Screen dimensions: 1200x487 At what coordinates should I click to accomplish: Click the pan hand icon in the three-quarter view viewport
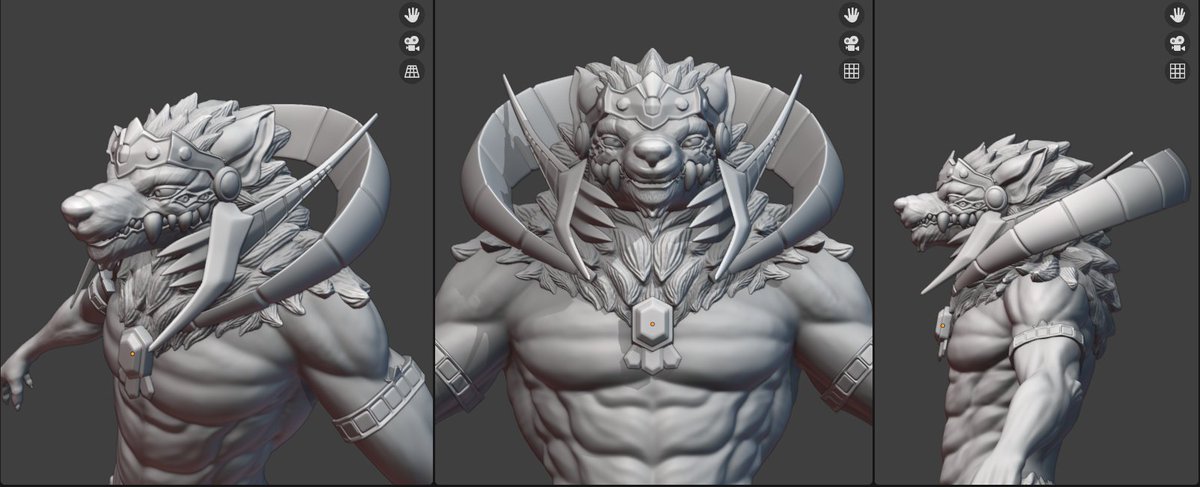(x=411, y=14)
